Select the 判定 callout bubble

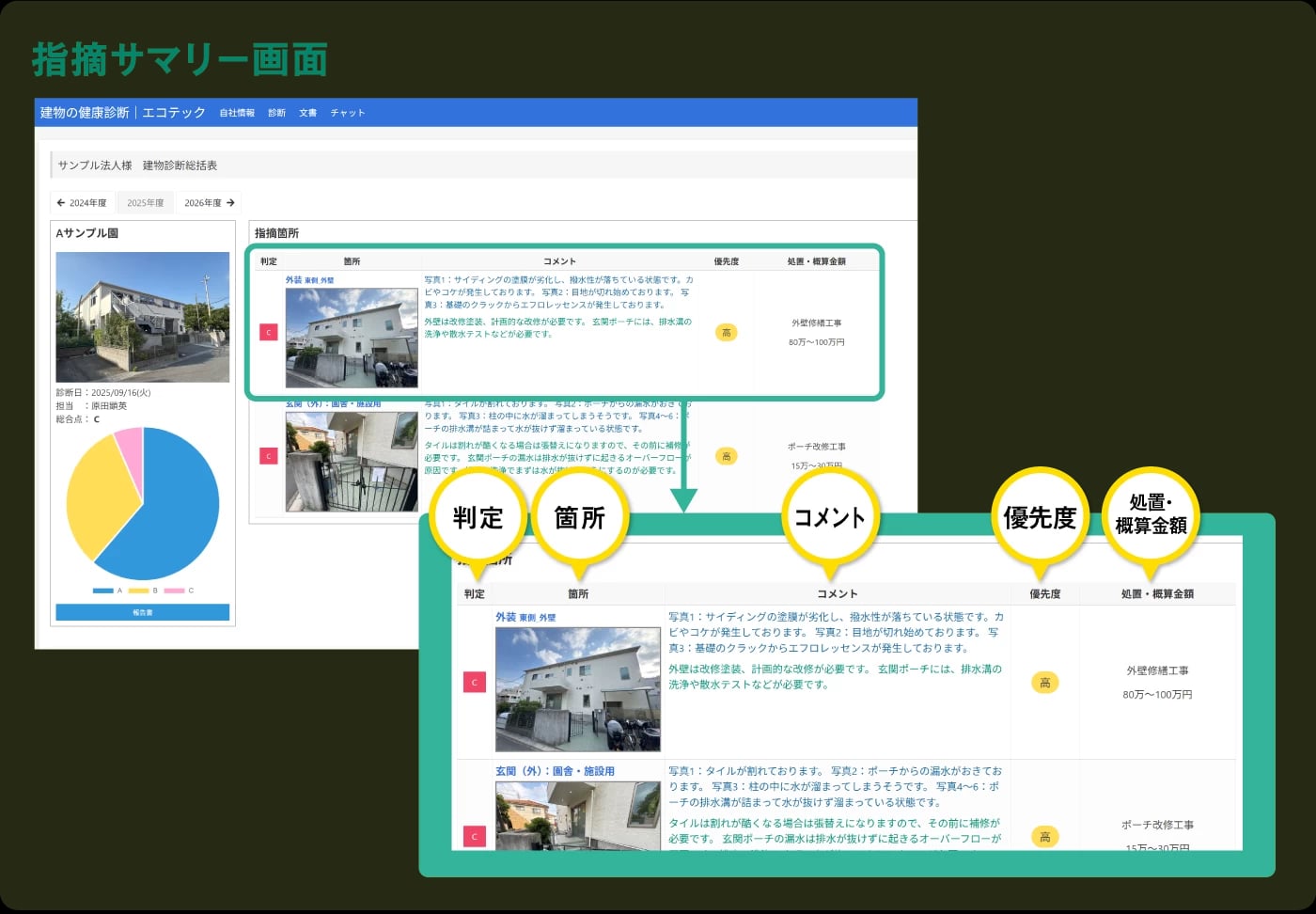pyautogui.click(x=478, y=516)
